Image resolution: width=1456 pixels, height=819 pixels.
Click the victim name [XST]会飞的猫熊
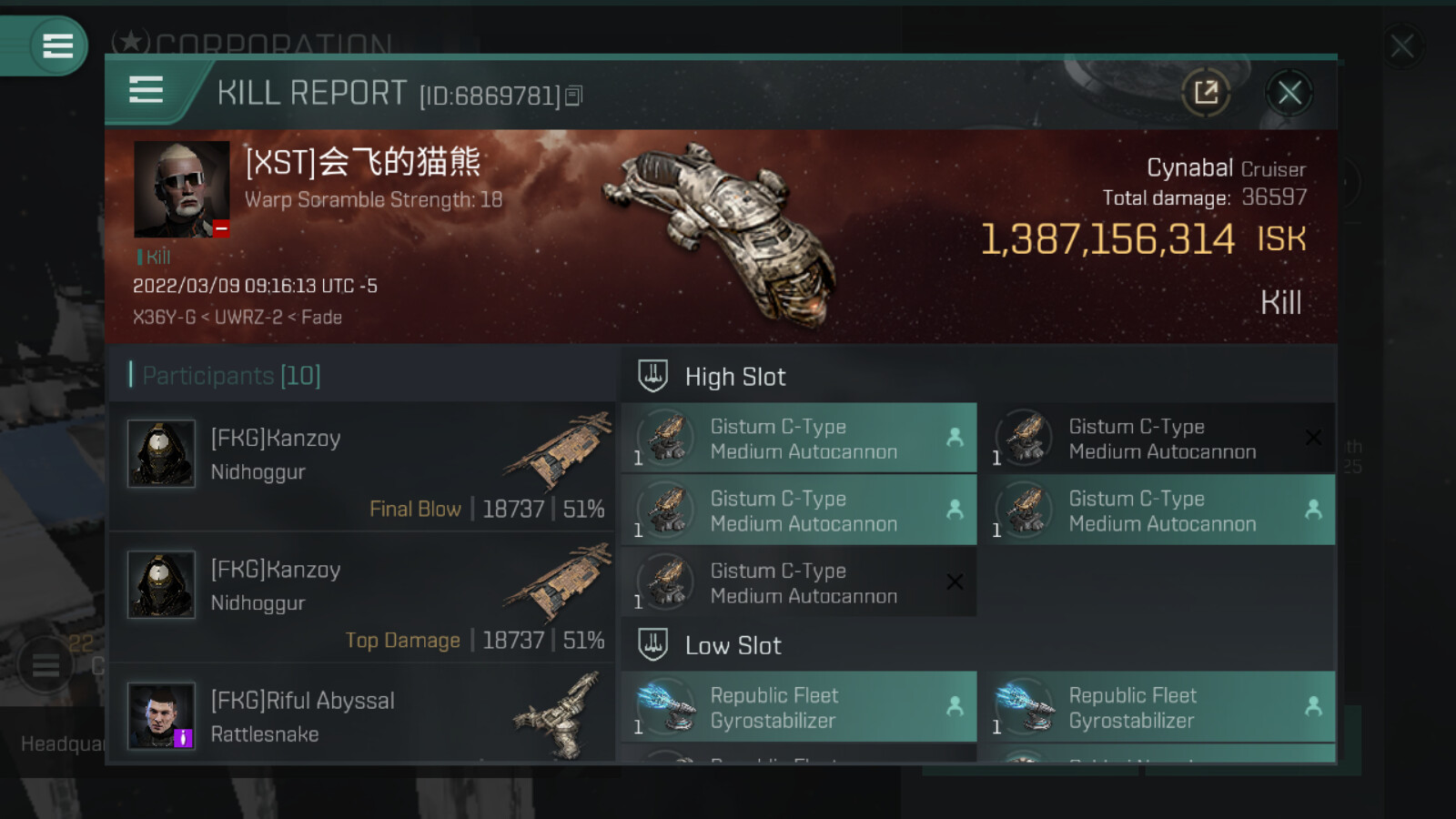pos(362,162)
